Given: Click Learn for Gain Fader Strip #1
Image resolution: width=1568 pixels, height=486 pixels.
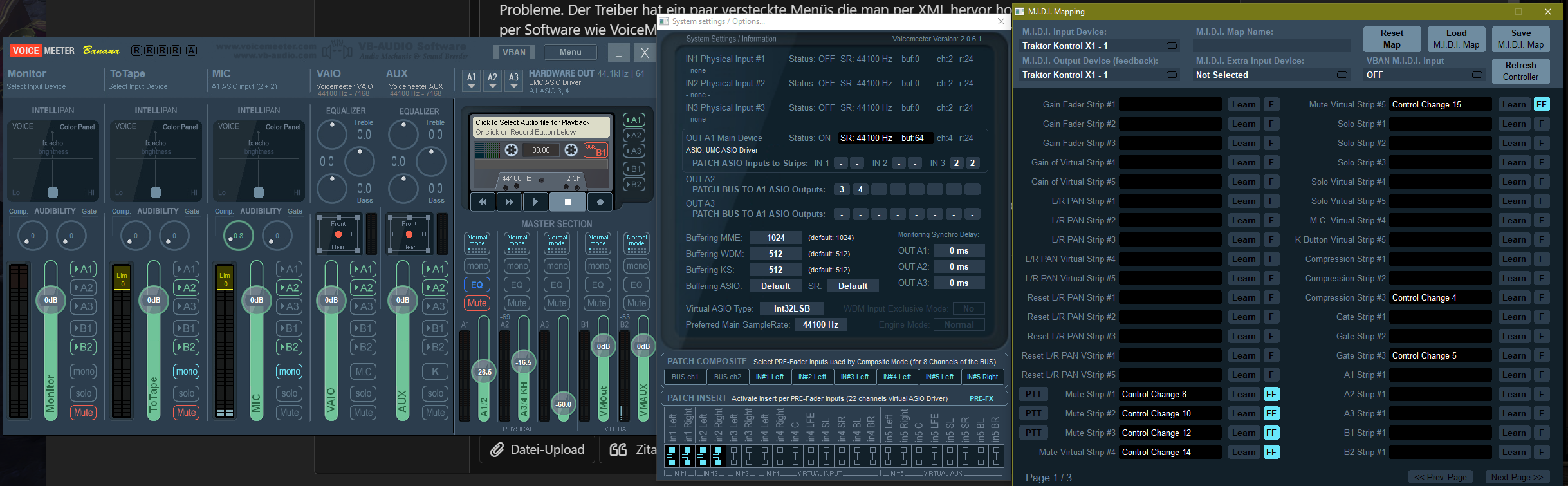Looking at the screenshot, I should tap(1244, 104).
